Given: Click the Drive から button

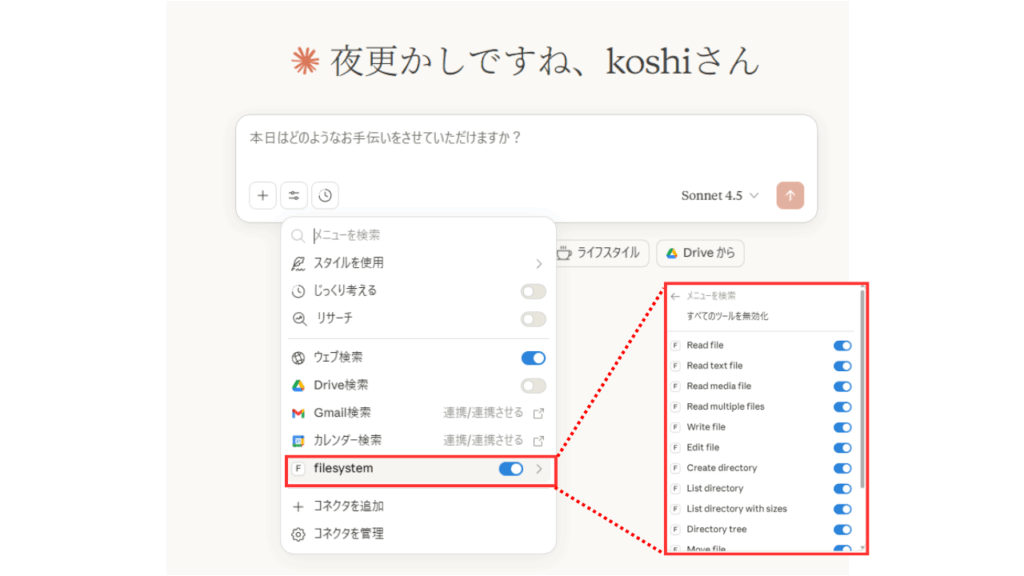Looking at the screenshot, I should [x=700, y=253].
